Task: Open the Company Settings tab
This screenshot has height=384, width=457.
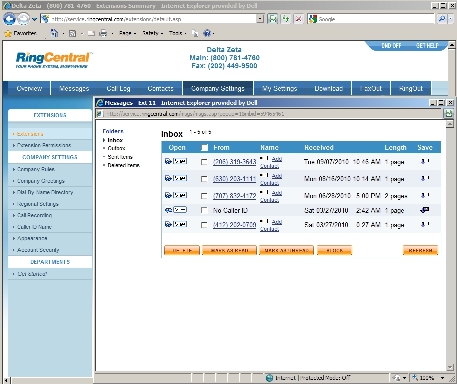Action: pos(218,88)
